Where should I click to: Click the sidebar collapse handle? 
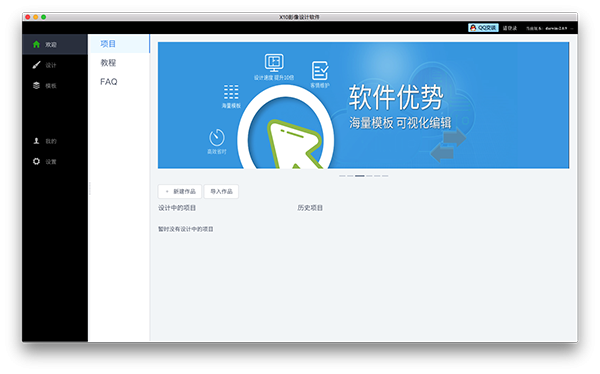[90, 188]
